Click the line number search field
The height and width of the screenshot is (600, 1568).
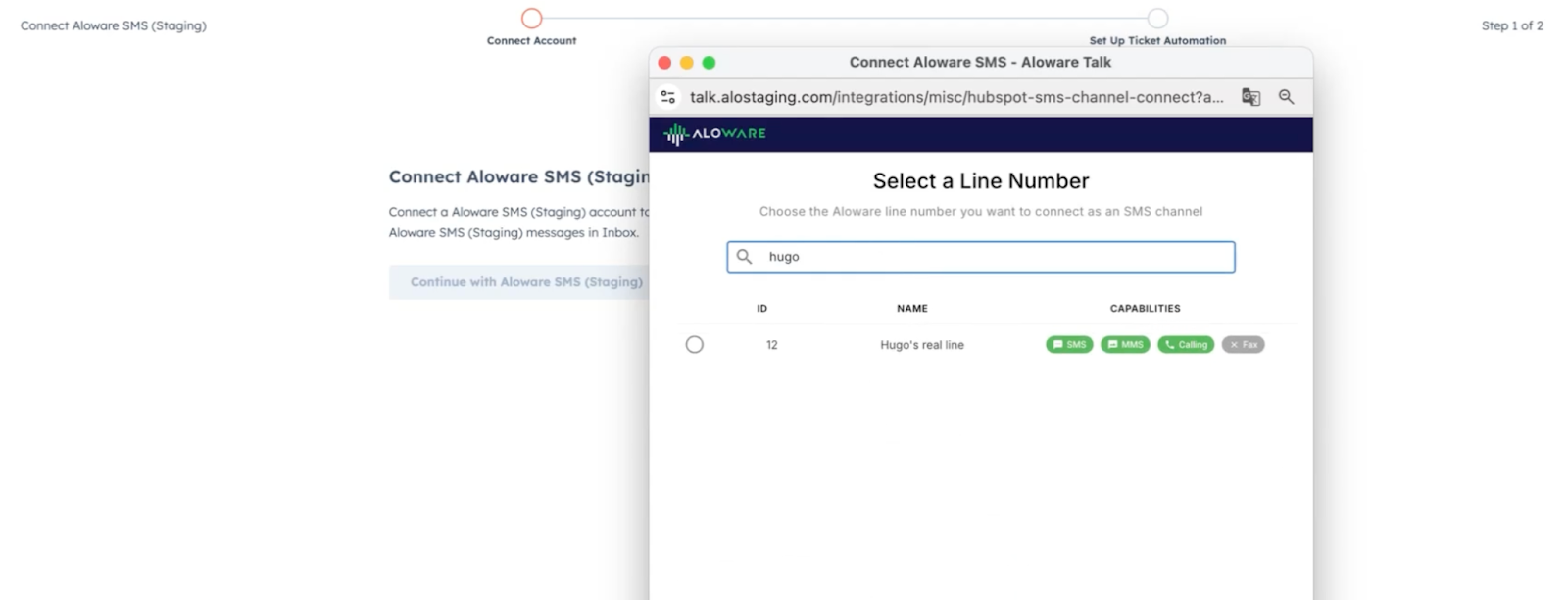980,257
